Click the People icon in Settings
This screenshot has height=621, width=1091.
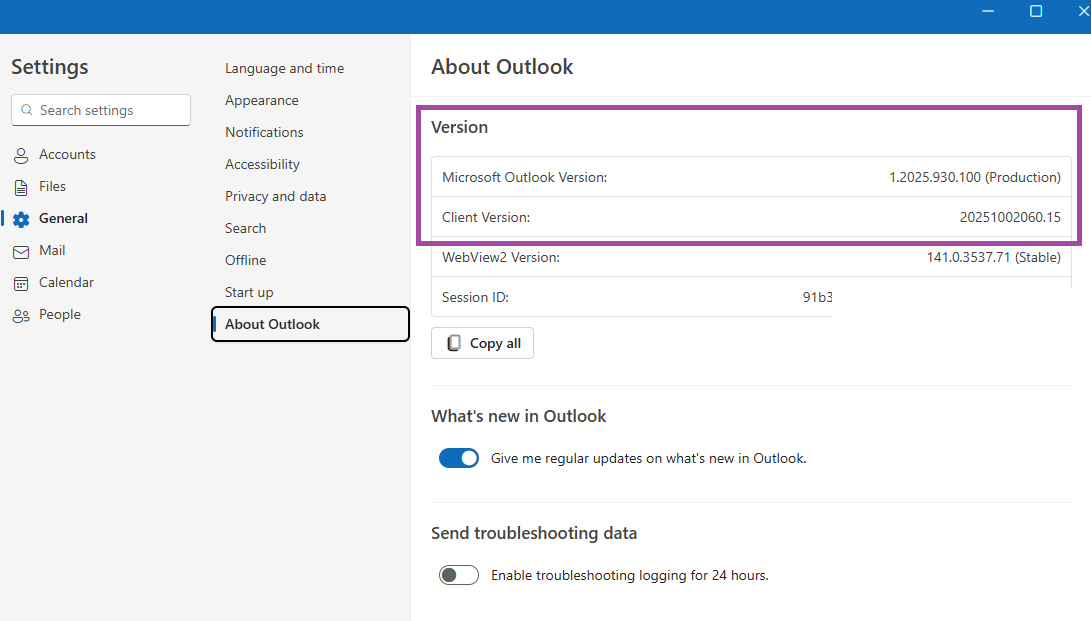click(x=21, y=315)
